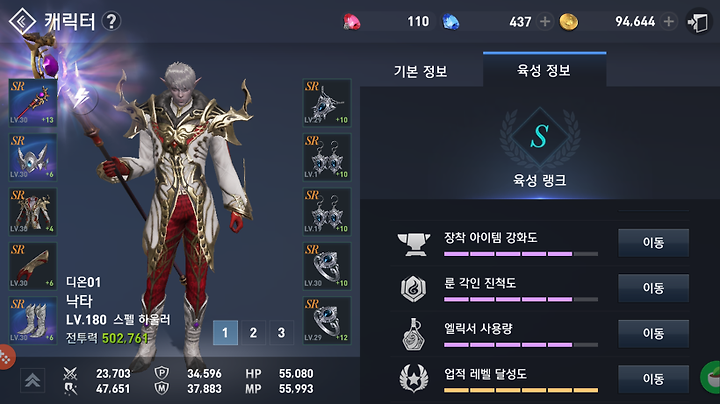720x404 pixels.
Task: Go back using the diamond arrow icon
Action: point(22,21)
